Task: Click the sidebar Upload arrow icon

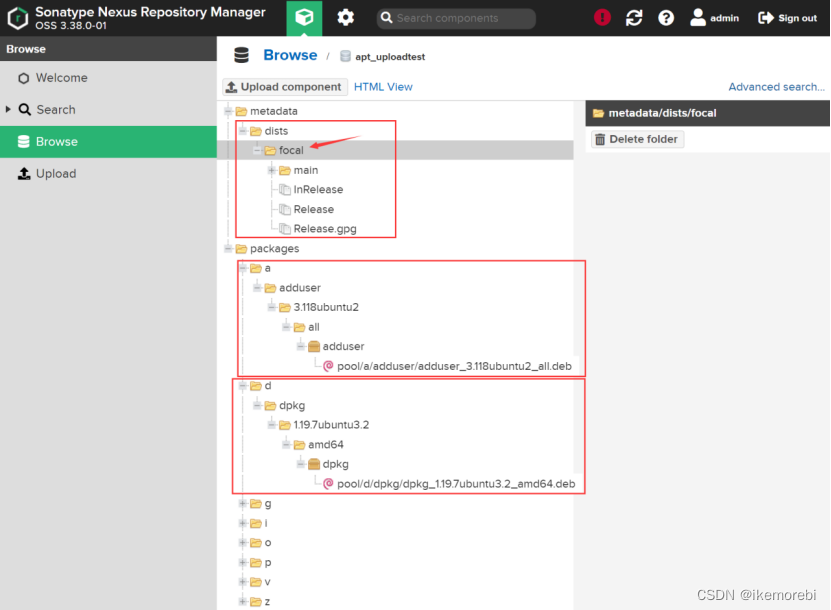Action: (24, 173)
